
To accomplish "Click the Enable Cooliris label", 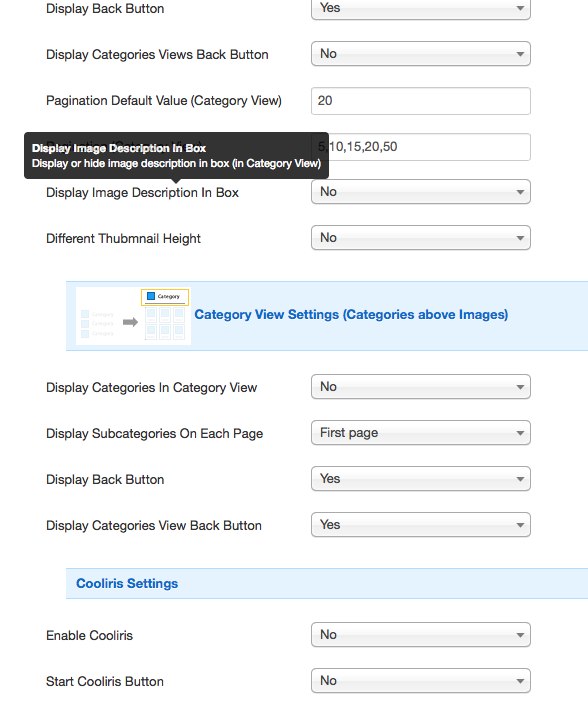I will point(89,636).
